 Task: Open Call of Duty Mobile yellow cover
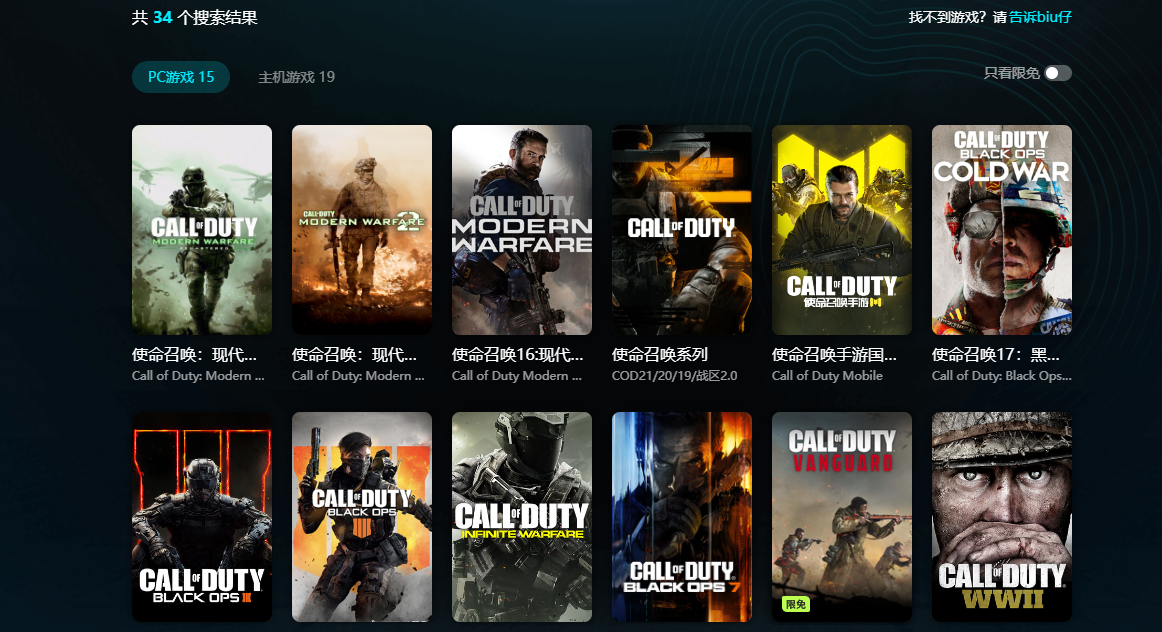pos(842,230)
